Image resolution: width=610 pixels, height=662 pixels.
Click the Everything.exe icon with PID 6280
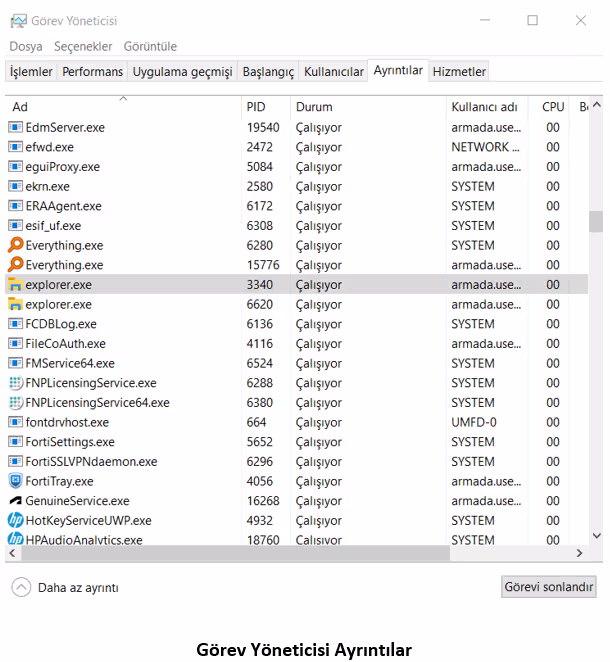(15, 245)
